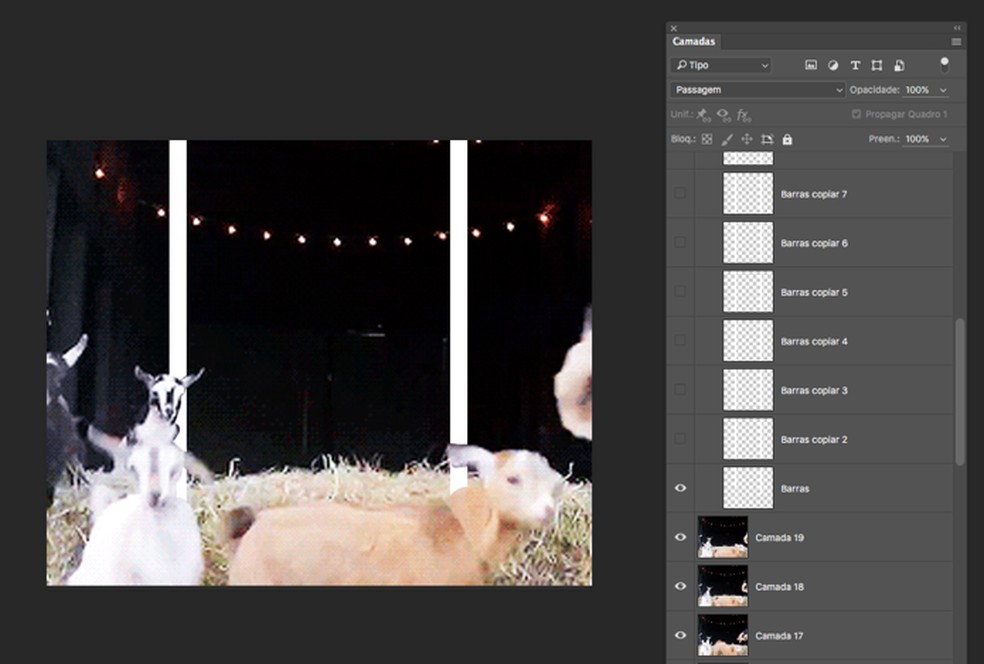Lock image pixels brush icon

pos(727,139)
